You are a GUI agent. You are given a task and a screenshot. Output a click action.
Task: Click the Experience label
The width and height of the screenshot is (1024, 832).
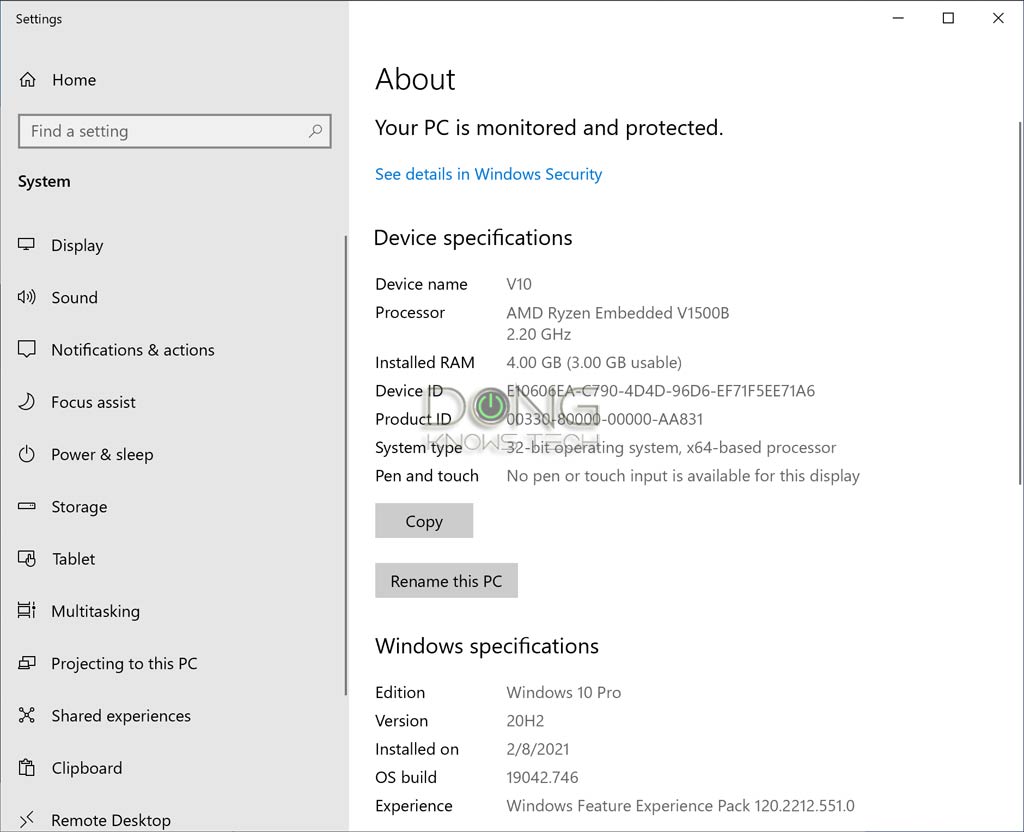pyautogui.click(x=413, y=806)
